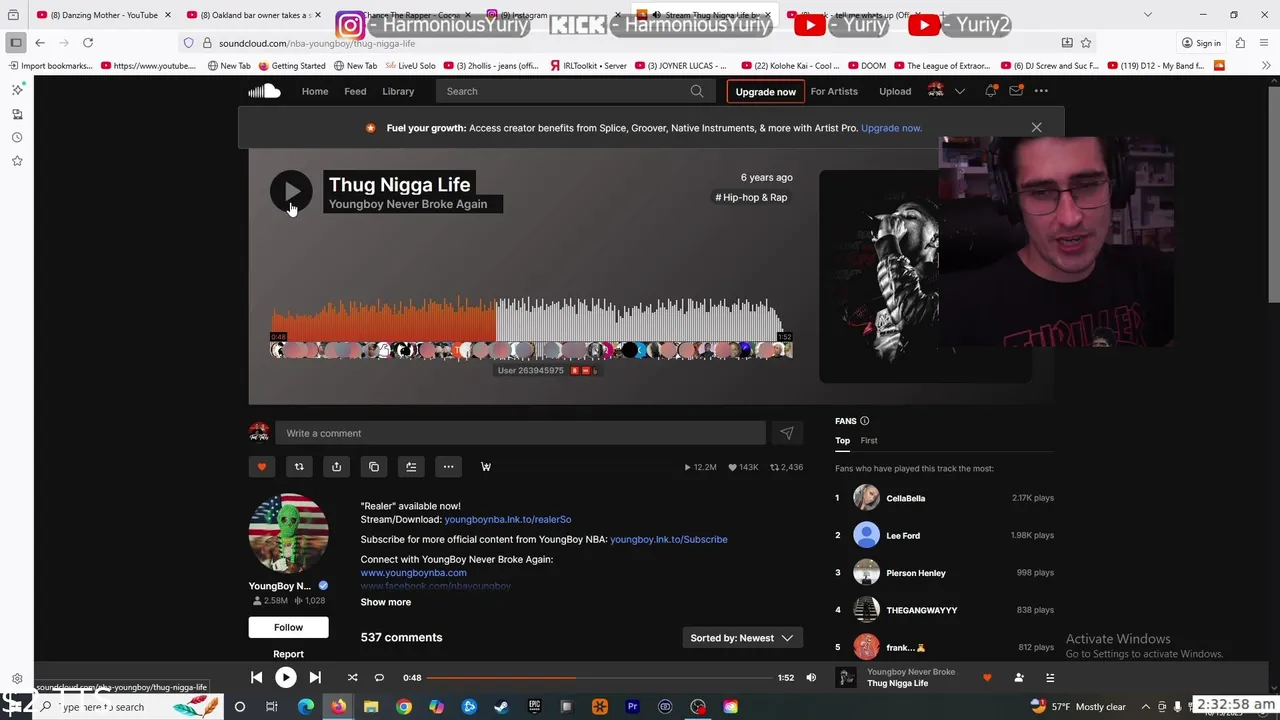
Task: Copy the track link
Action: coord(374,467)
